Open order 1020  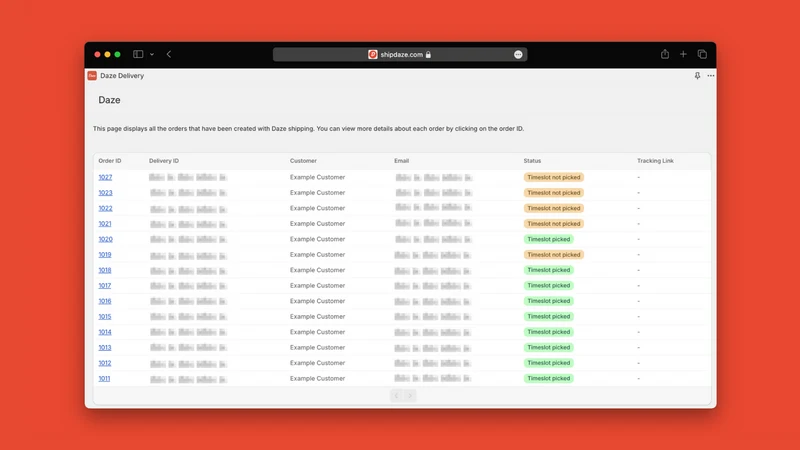pyautogui.click(x=106, y=239)
